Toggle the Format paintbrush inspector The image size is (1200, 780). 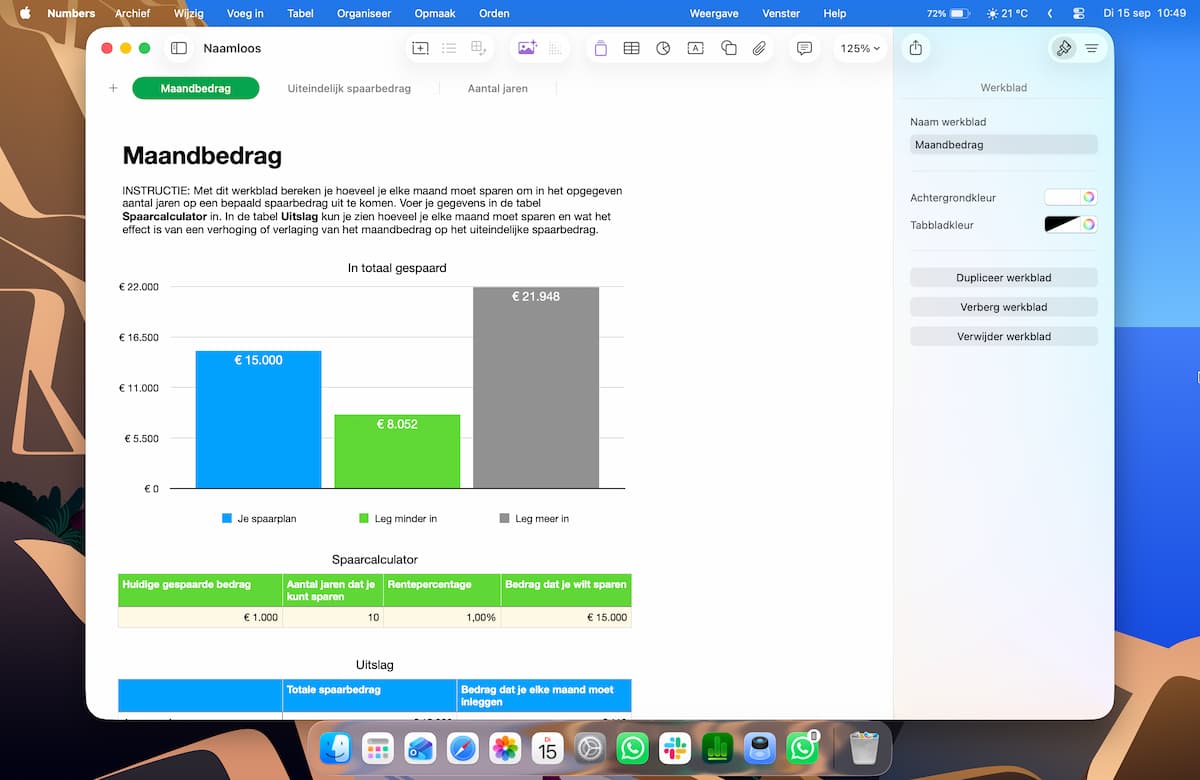[x=1064, y=48]
